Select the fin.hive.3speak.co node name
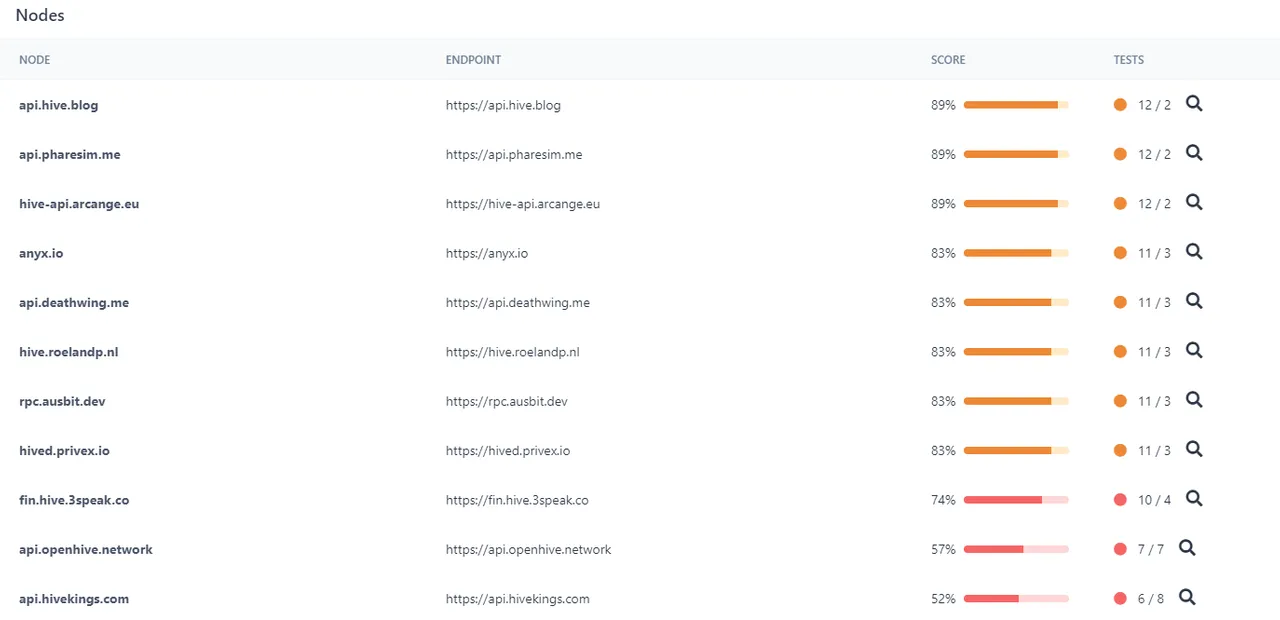Screen dimensions: 1280x620 (74, 500)
